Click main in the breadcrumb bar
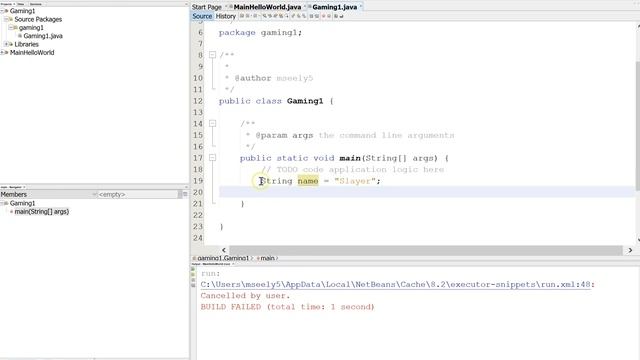The width and height of the screenshot is (640, 360). point(267,258)
